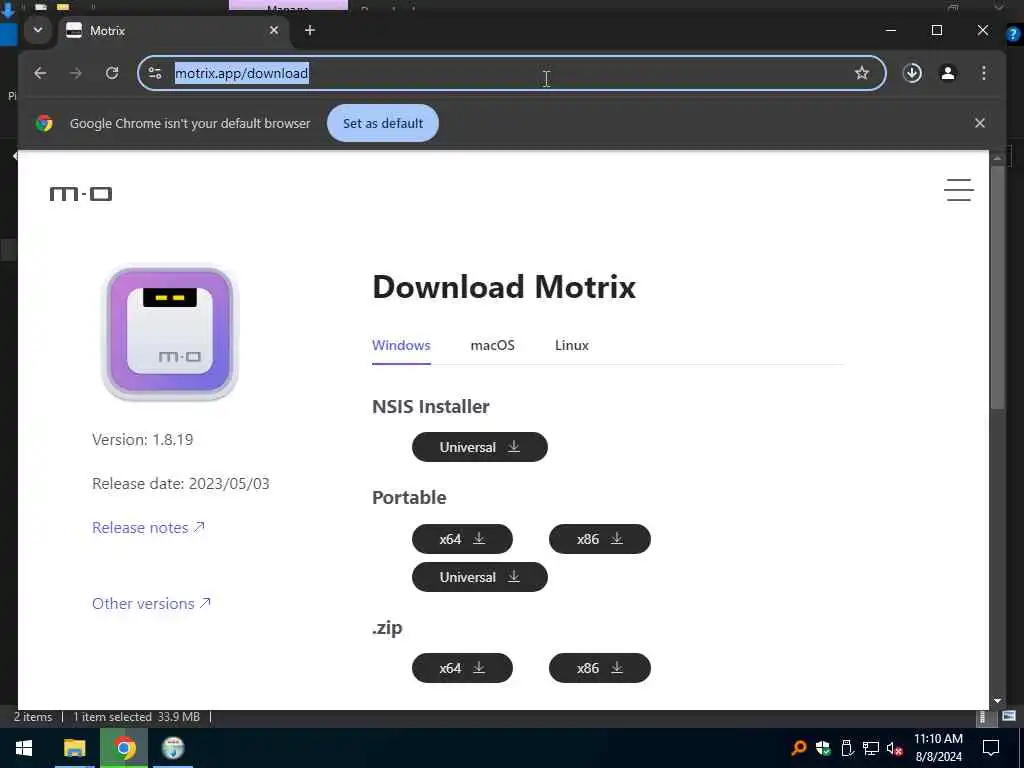Open site information icon in address bar
The image size is (1024, 768).
pyautogui.click(x=155, y=73)
